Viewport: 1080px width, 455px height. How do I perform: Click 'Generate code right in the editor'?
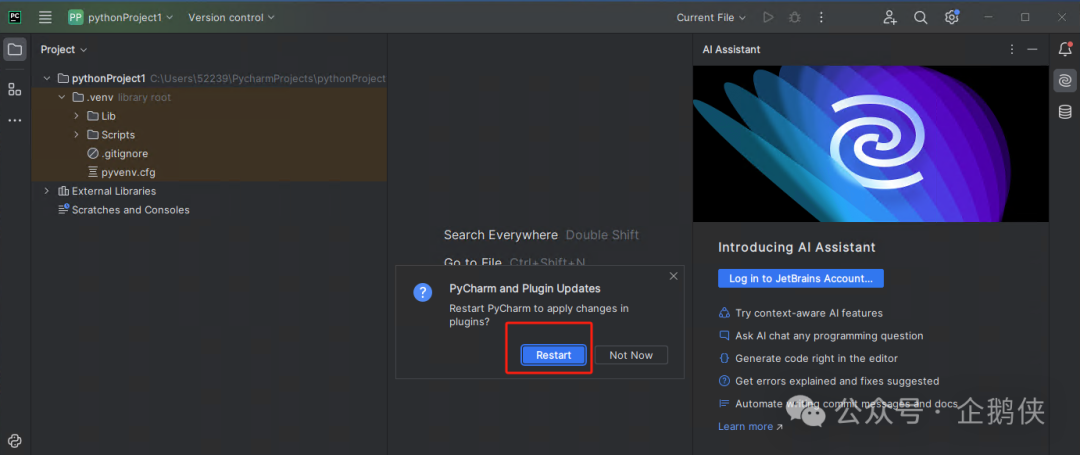point(816,359)
